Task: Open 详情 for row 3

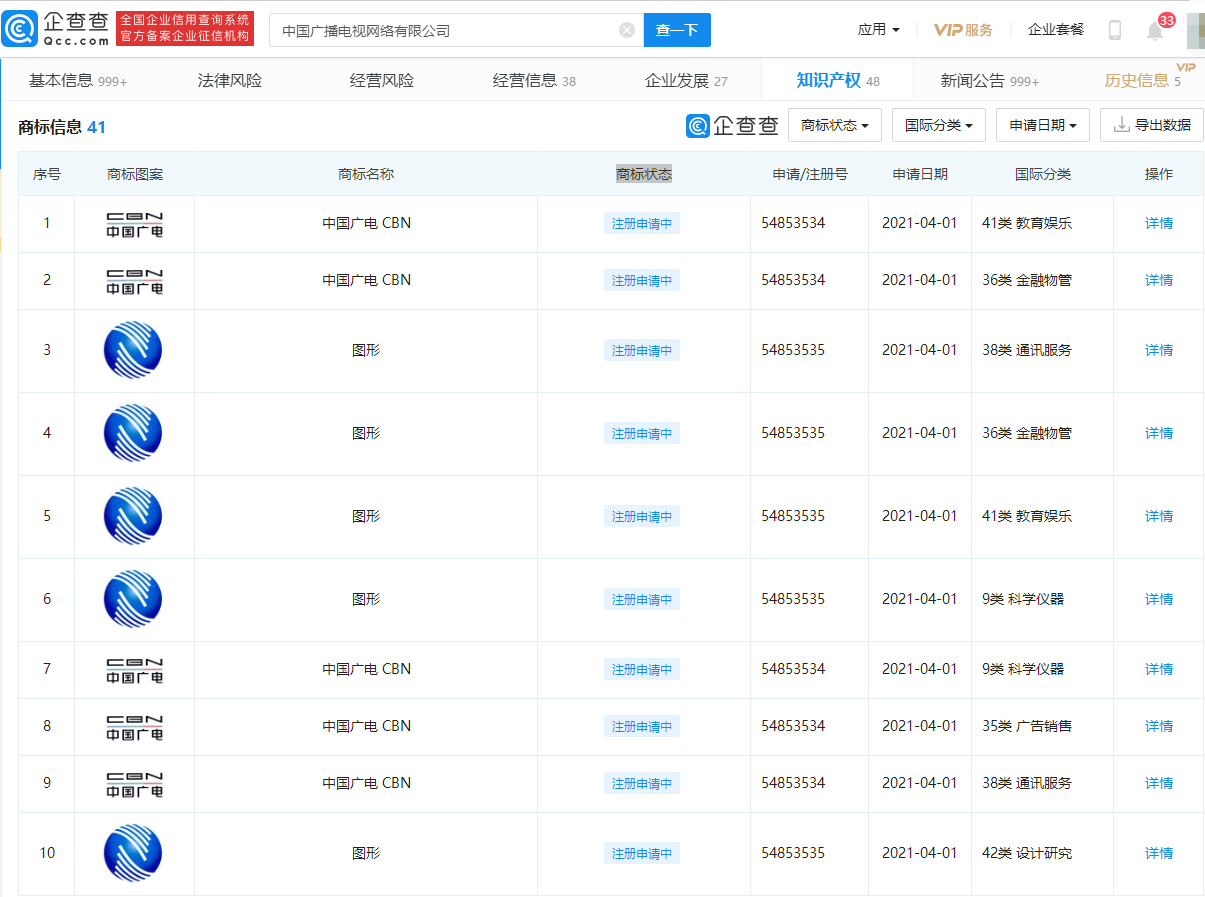Action: (x=1159, y=350)
